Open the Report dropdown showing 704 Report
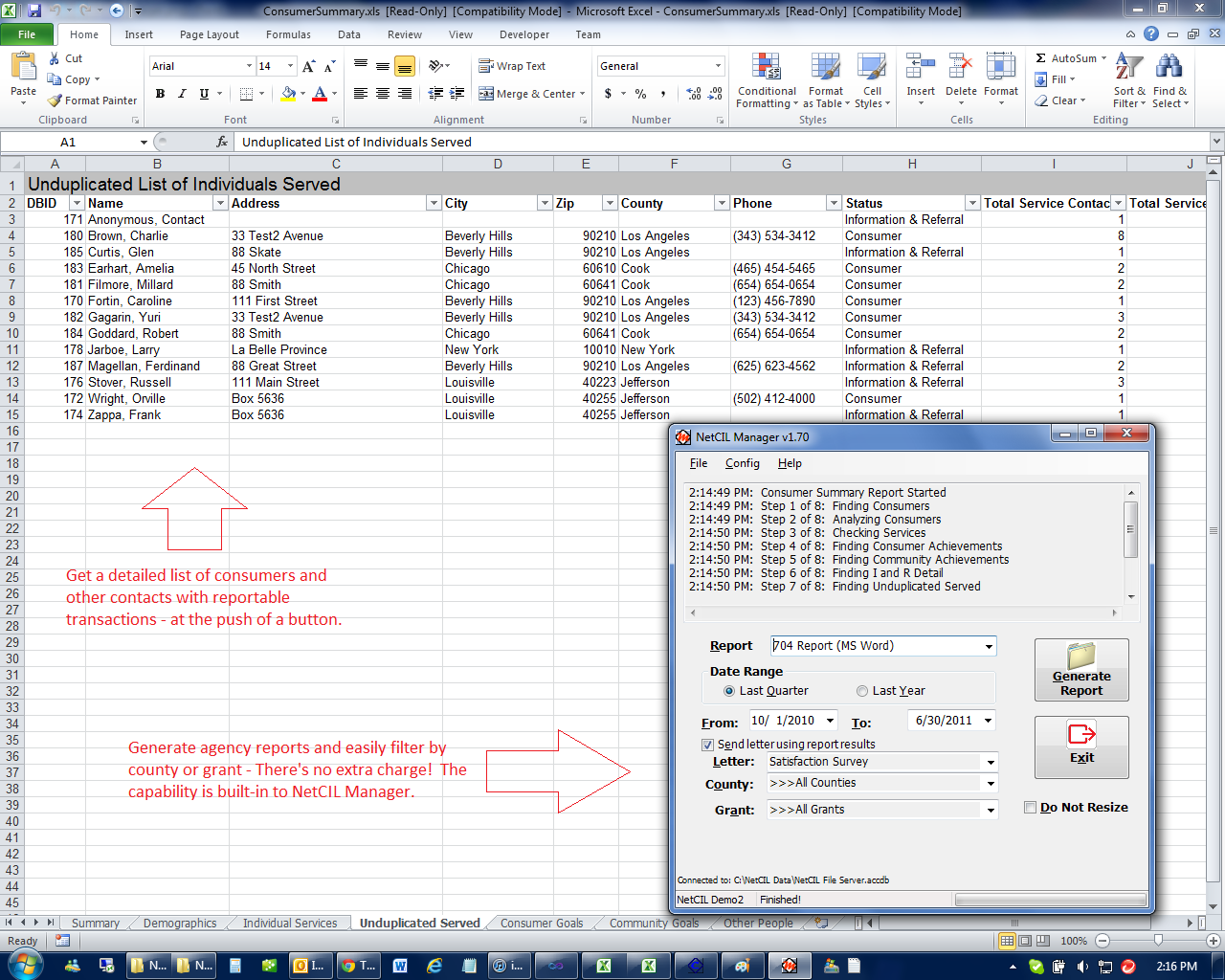 [989, 646]
